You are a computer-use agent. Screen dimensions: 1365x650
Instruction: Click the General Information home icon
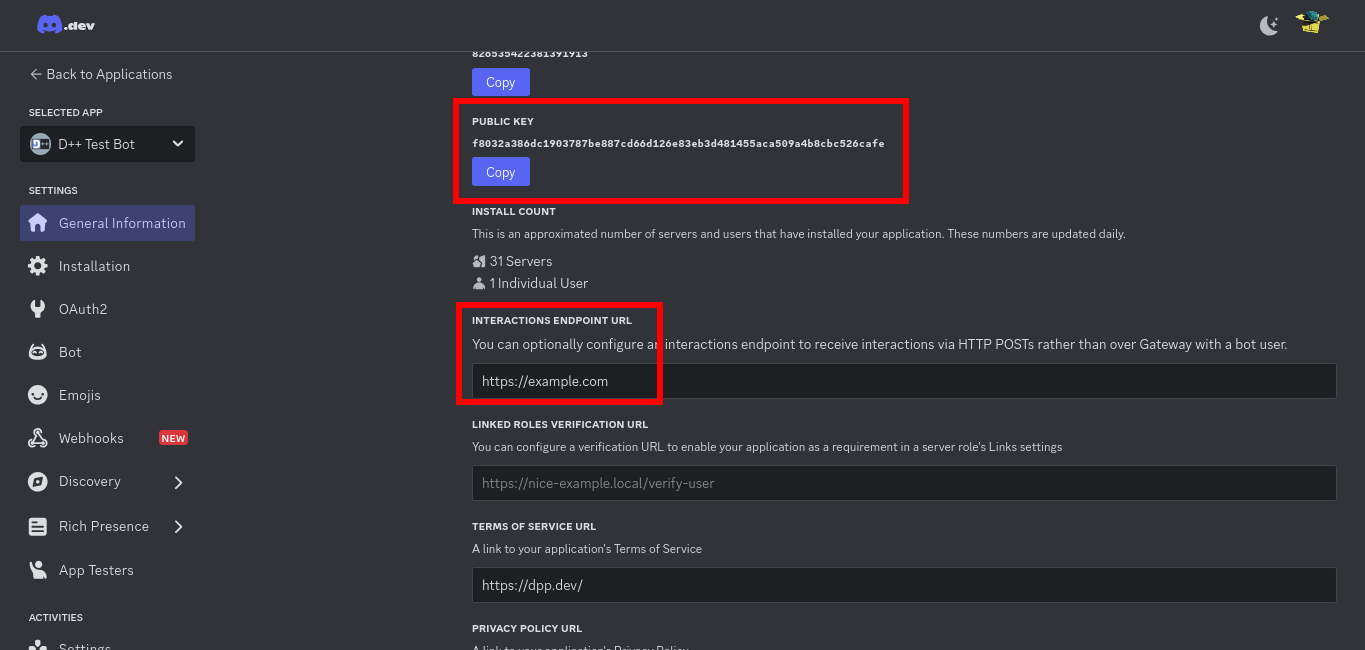pos(38,223)
